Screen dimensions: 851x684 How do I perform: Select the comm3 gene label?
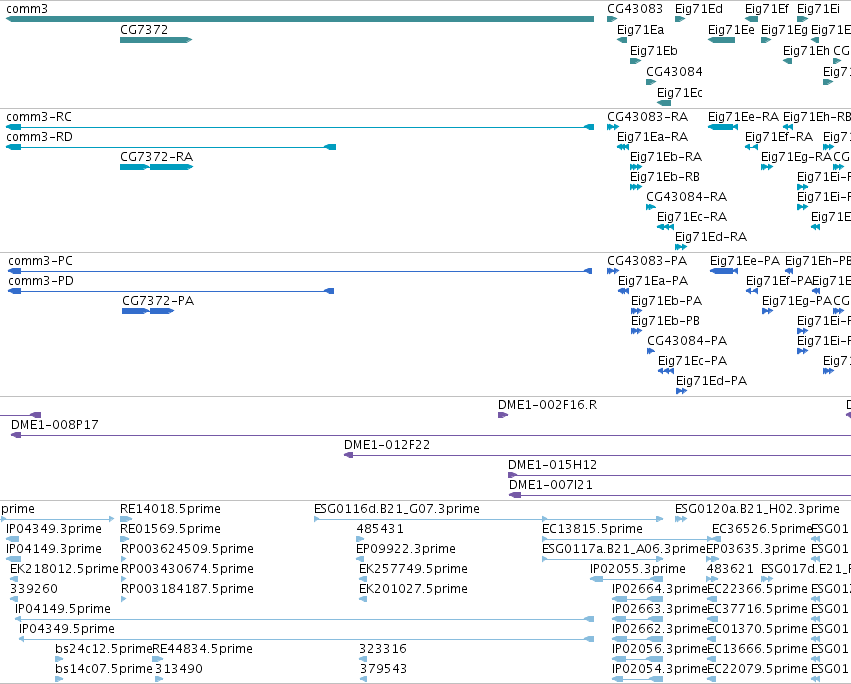click(27, 9)
